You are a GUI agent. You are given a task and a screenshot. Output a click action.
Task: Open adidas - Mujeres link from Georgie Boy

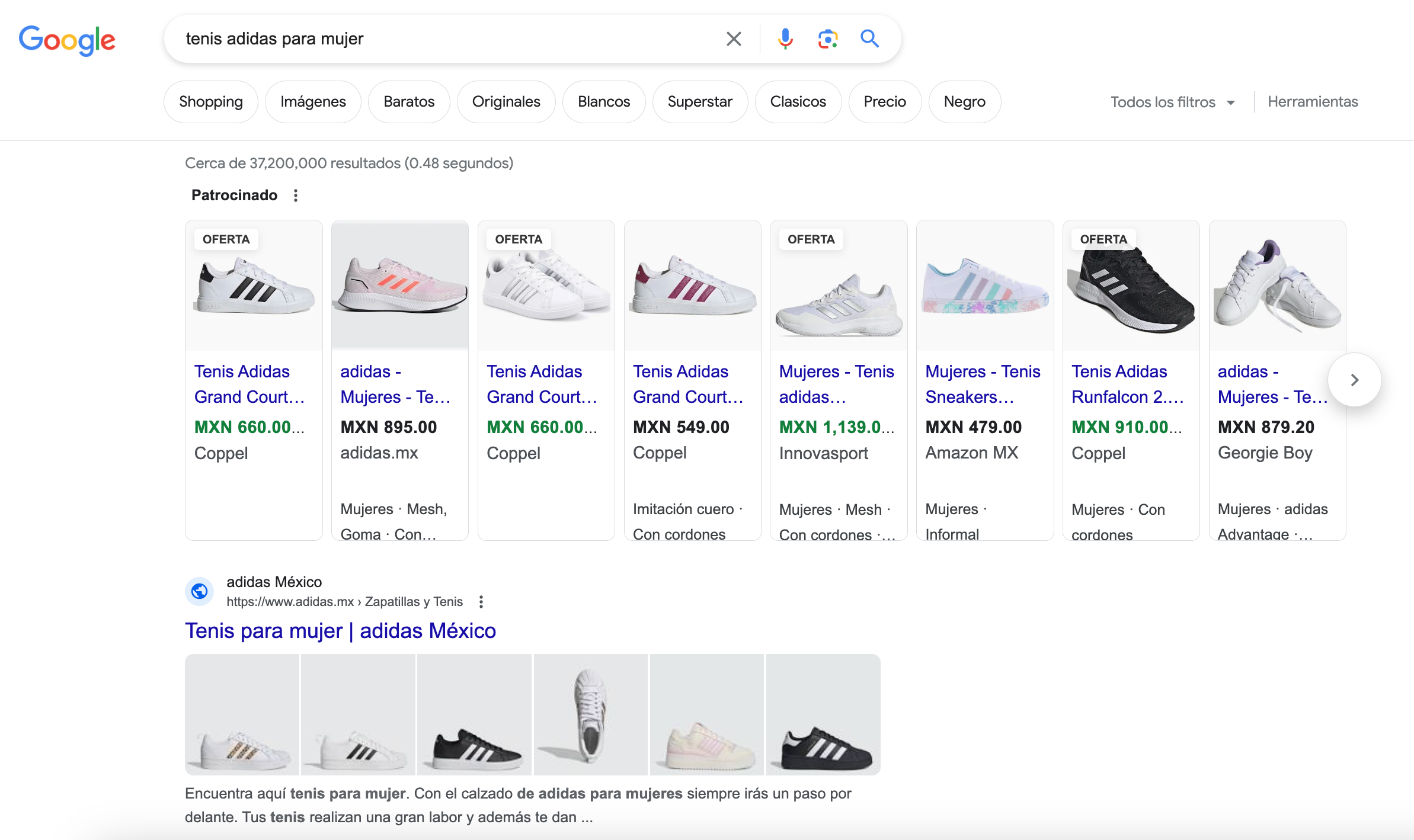coord(1272,384)
